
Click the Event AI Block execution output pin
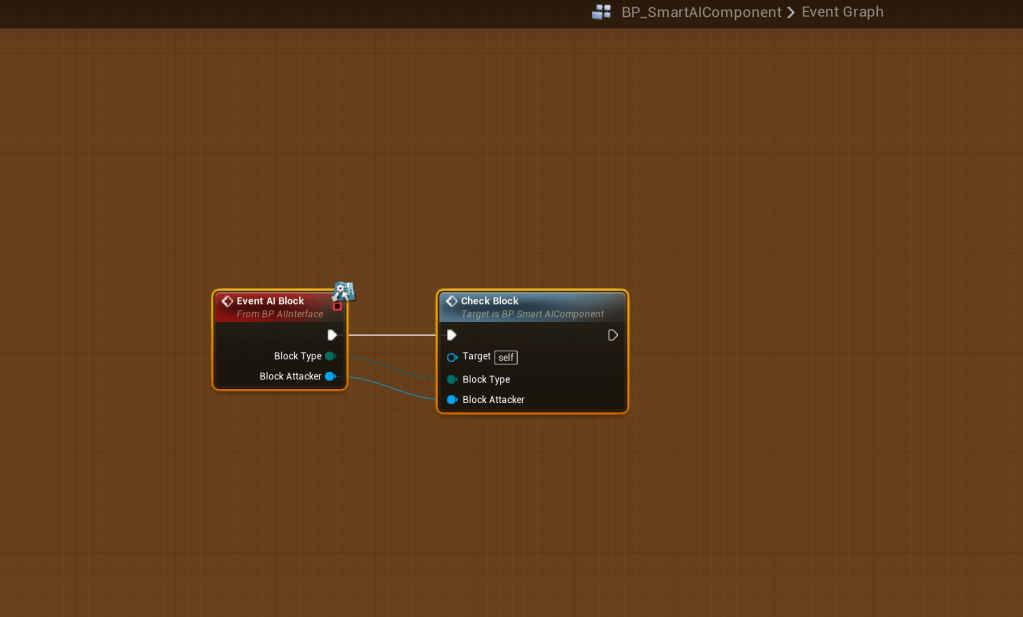pos(332,335)
